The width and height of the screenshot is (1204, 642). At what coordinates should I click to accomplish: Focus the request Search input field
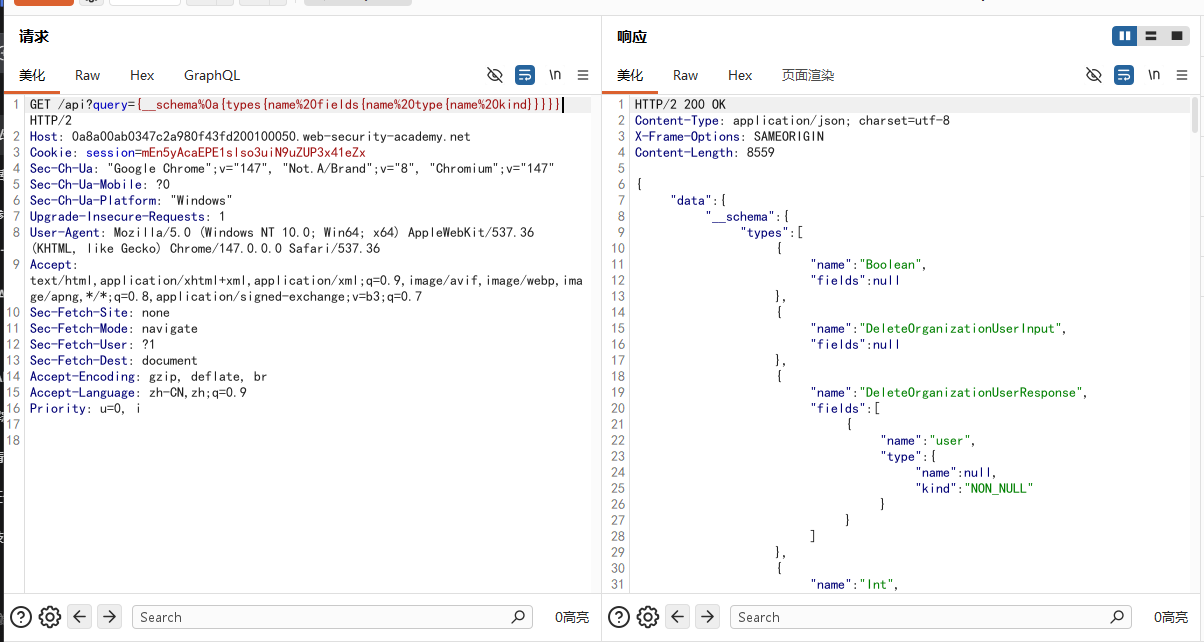coord(332,617)
